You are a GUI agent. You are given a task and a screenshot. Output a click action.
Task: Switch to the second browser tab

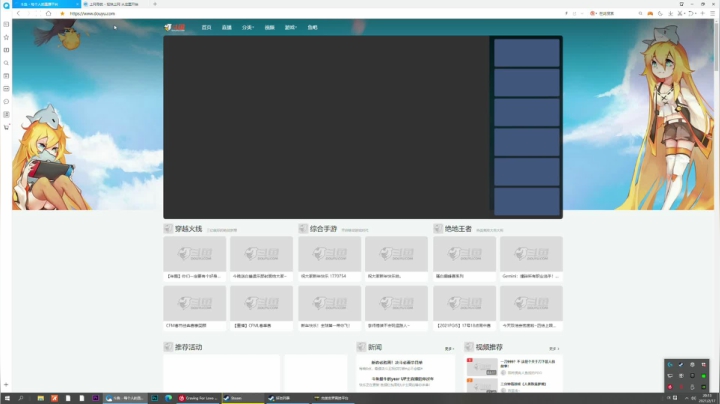pyautogui.click(x=115, y=4)
